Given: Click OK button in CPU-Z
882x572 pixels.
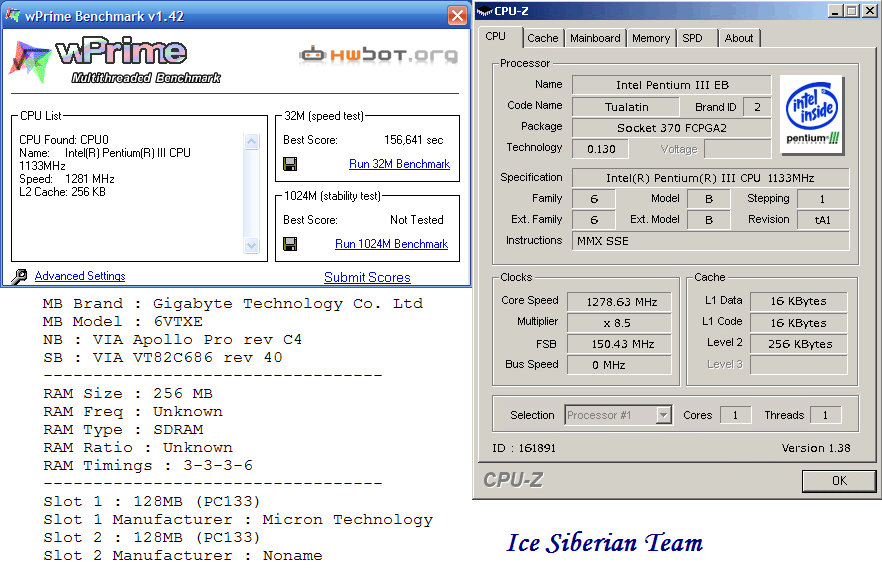Looking at the screenshot, I should click(x=839, y=481).
